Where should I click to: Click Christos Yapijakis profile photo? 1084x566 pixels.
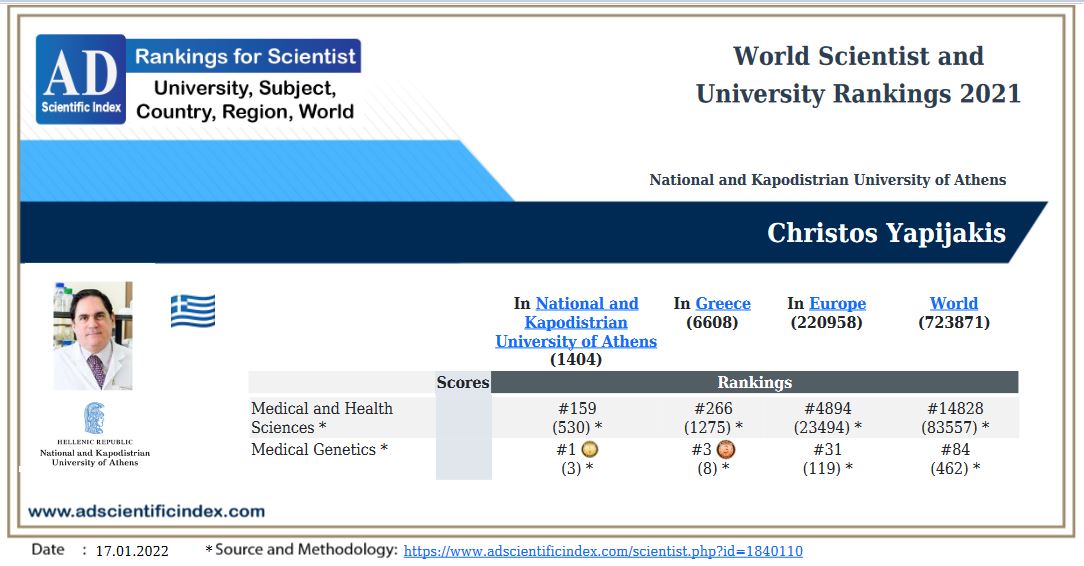click(x=93, y=336)
